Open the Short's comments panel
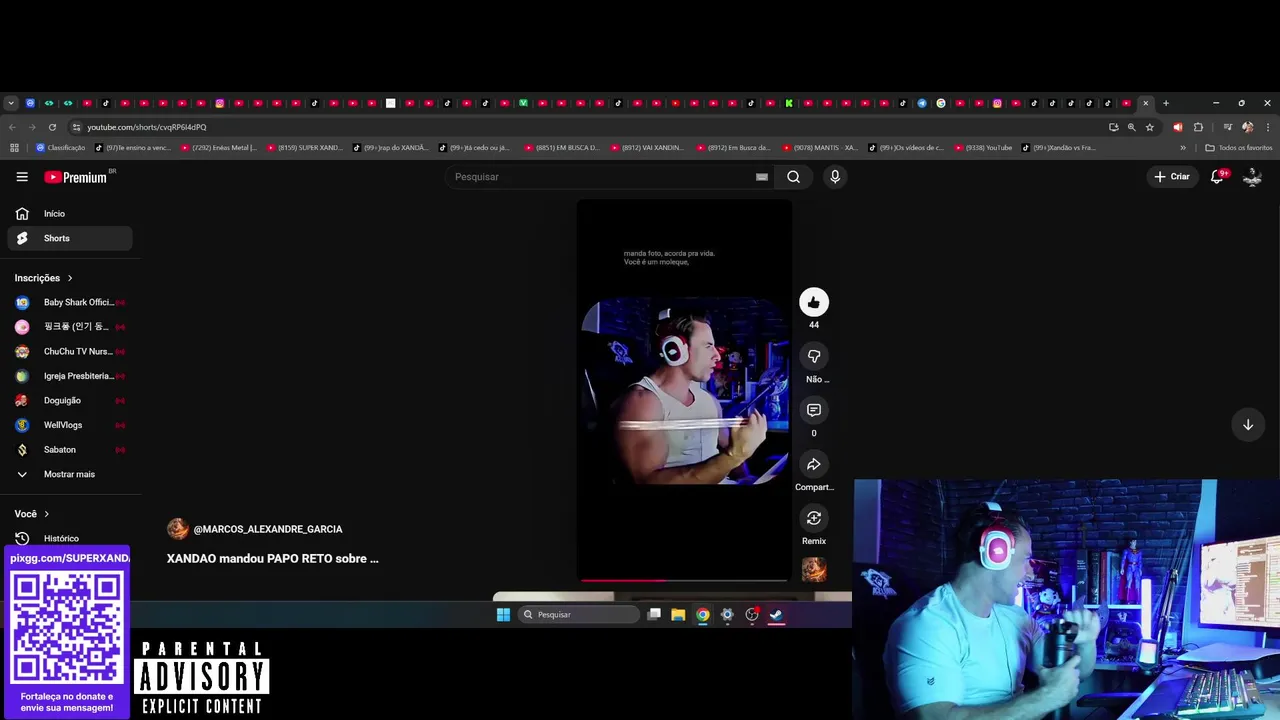This screenshot has height=720, width=1280. click(x=814, y=410)
